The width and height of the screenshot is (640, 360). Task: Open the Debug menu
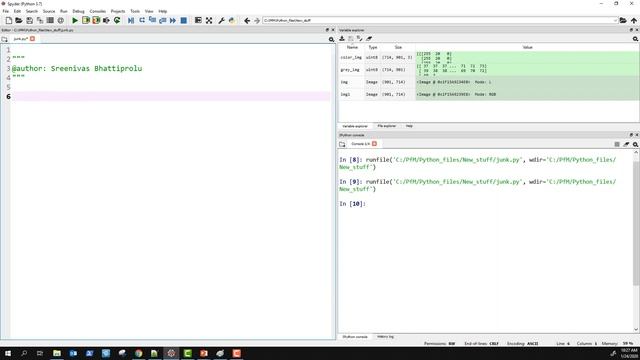78,11
